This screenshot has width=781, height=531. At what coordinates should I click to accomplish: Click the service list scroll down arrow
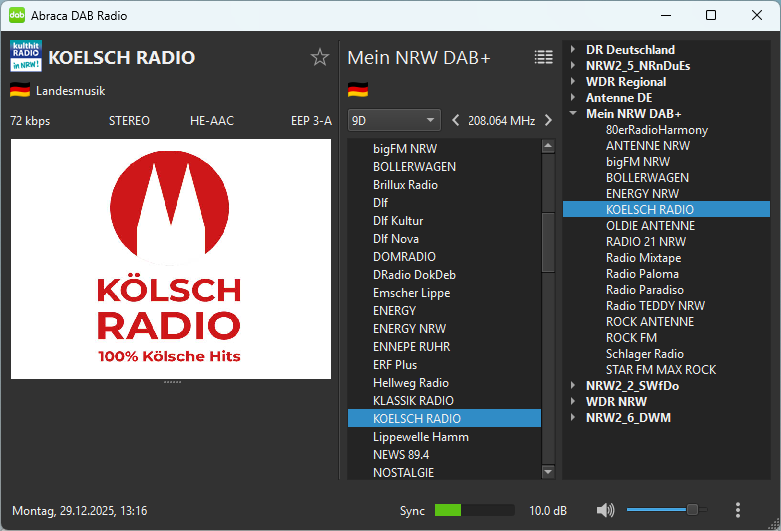(547, 472)
